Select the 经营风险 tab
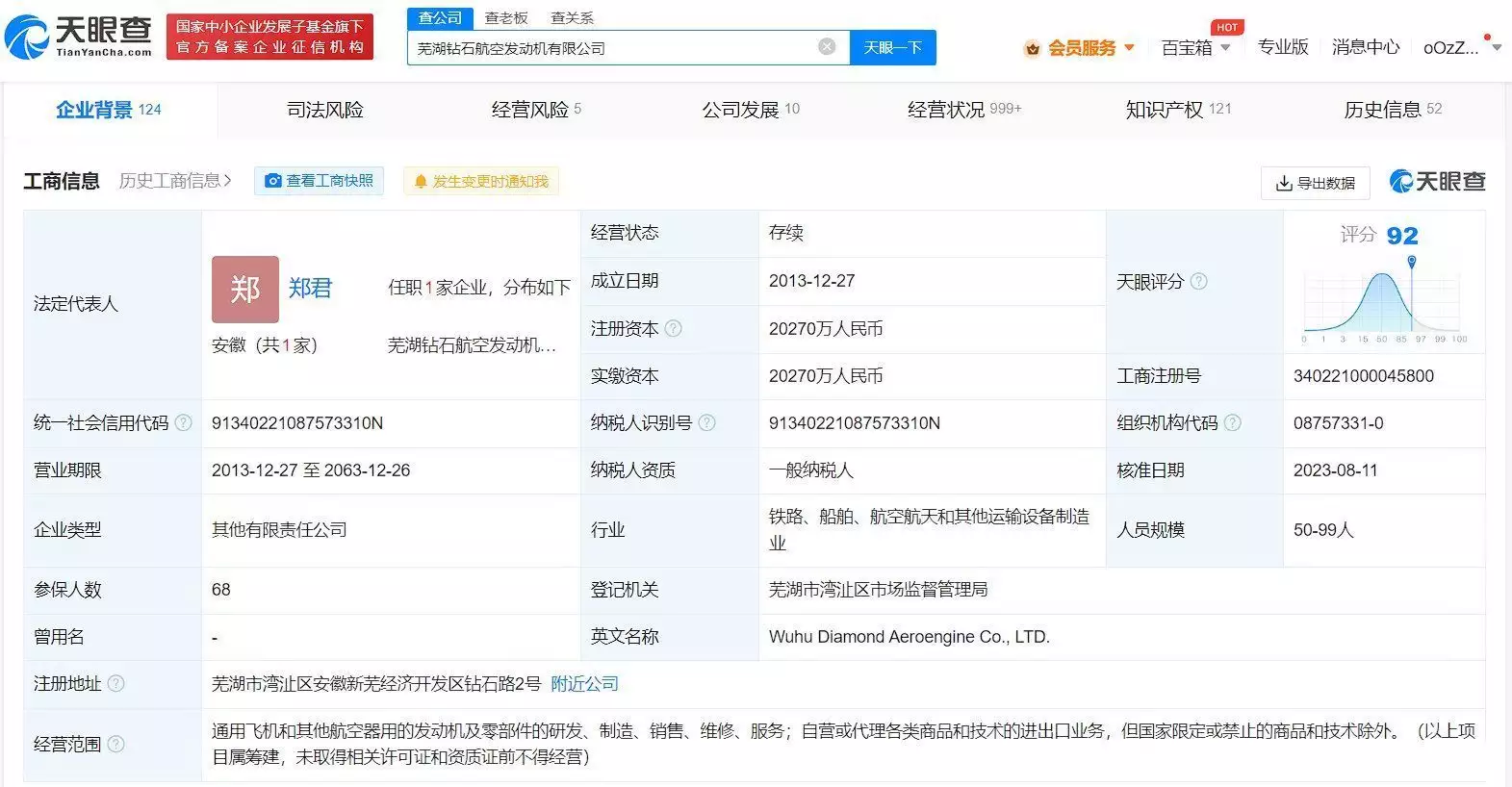 coord(536,110)
